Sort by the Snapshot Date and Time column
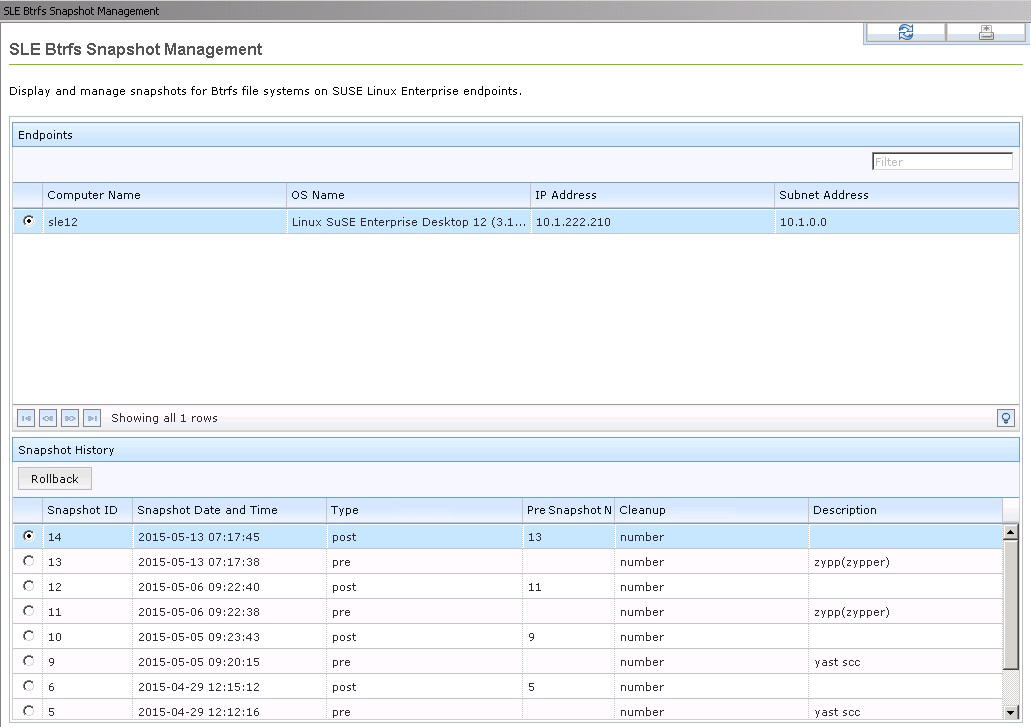Image resolution: width=1031 pixels, height=727 pixels. point(205,510)
